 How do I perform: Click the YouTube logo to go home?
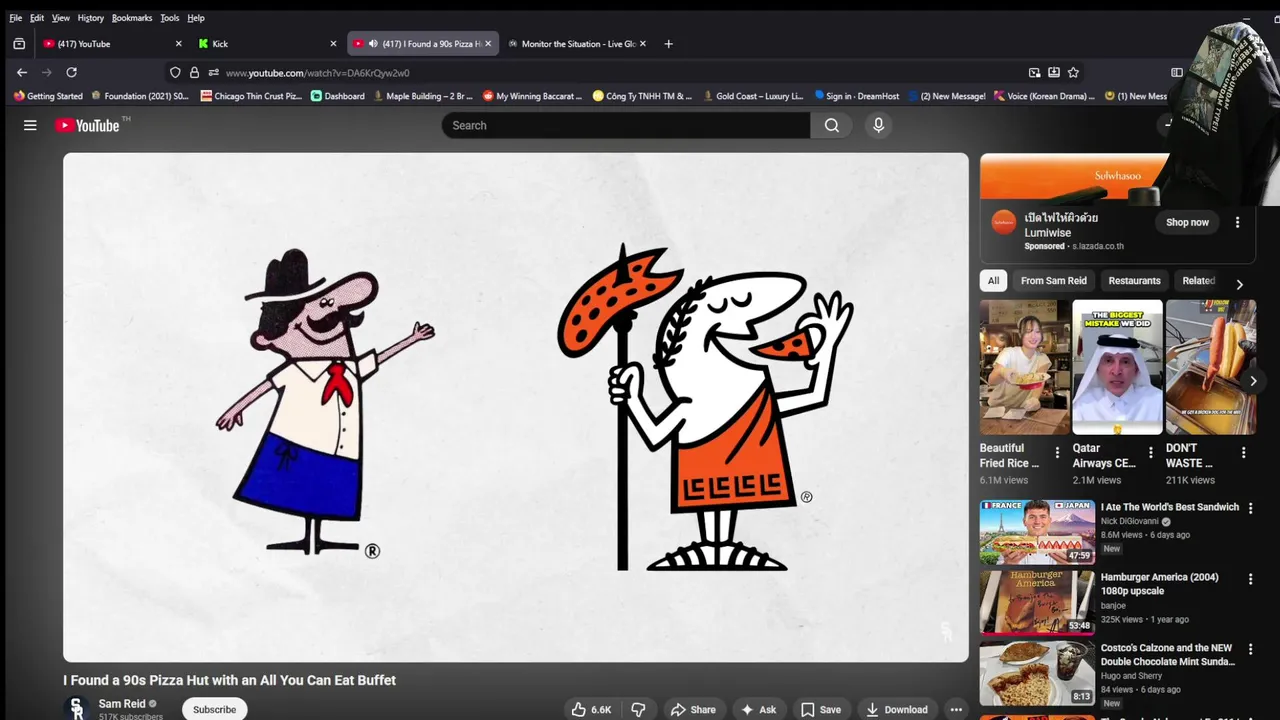87,125
